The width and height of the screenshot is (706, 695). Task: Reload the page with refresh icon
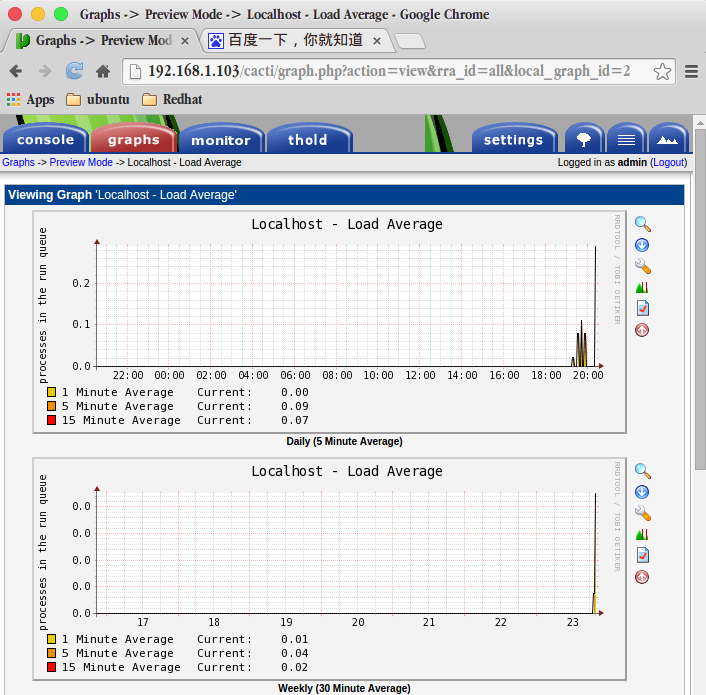point(74,71)
